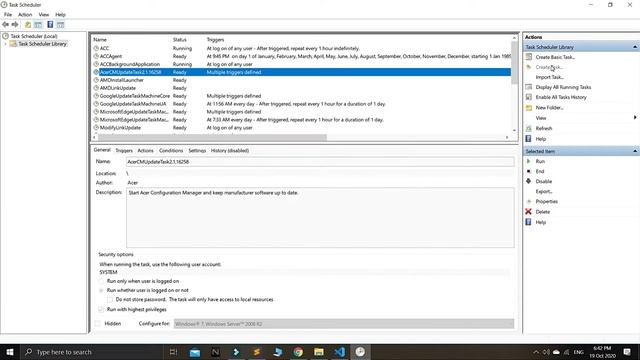Open the Action menu
640x360 pixels.
pyautogui.click(x=25, y=15)
